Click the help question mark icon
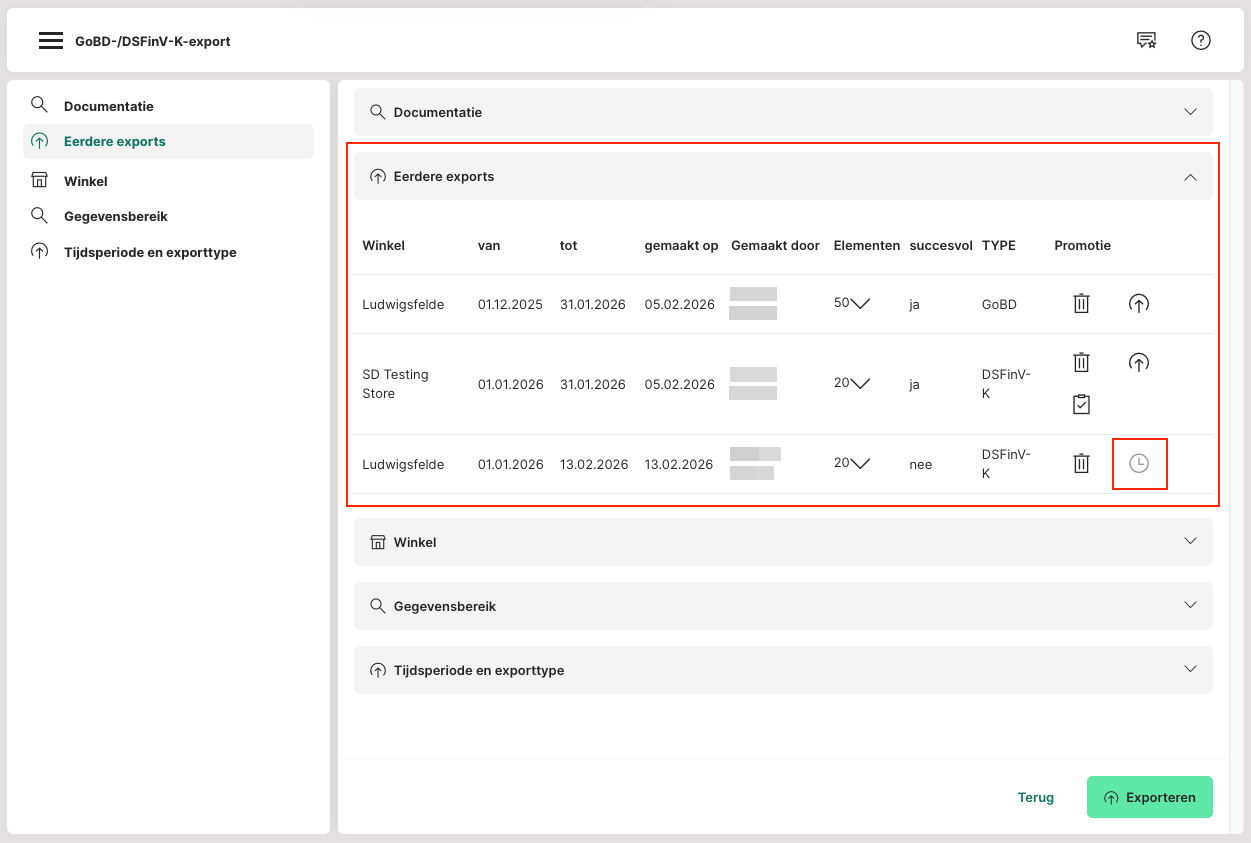Viewport: 1251px width, 843px height. pyautogui.click(x=1200, y=41)
